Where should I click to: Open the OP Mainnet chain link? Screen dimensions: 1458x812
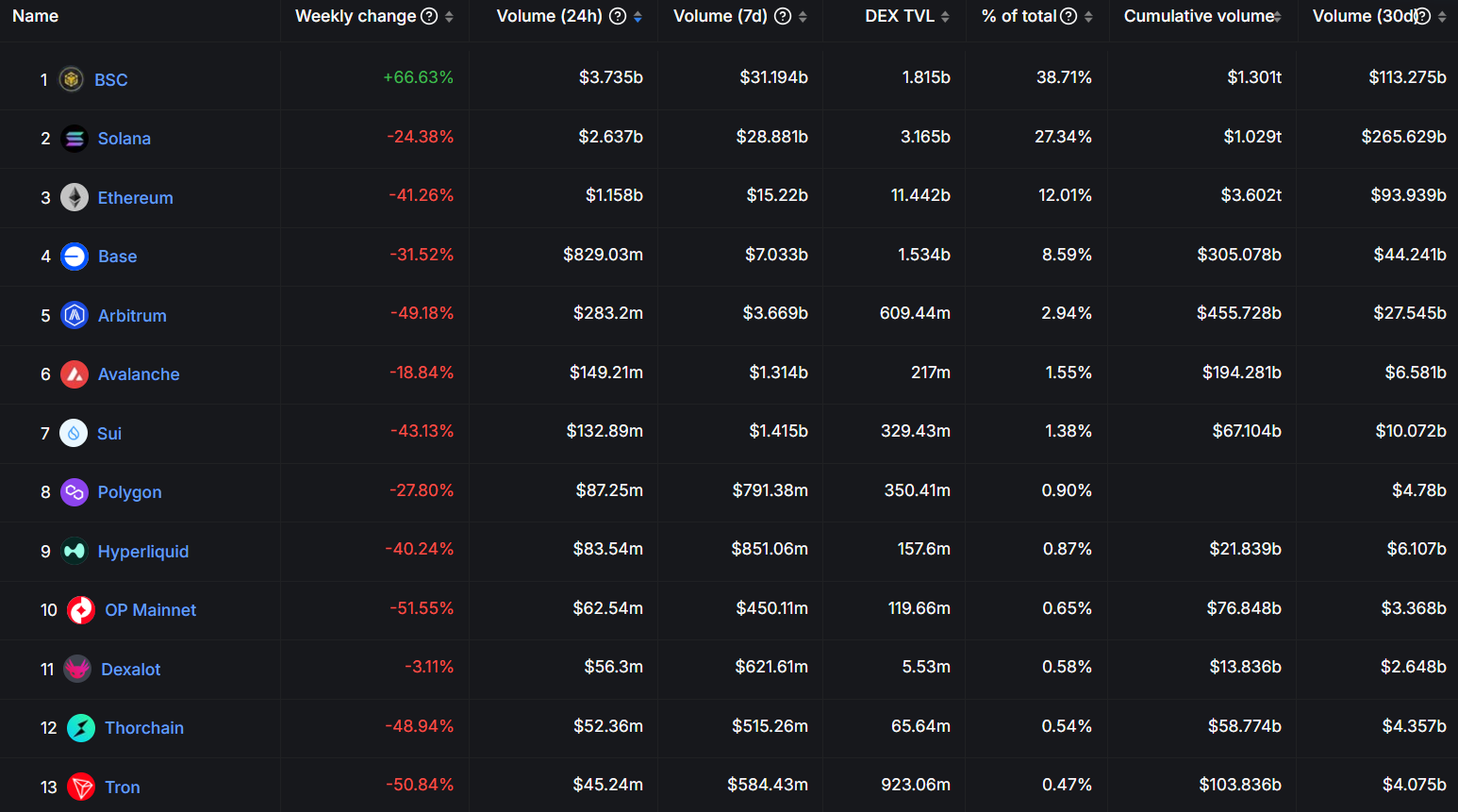click(x=151, y=610)
